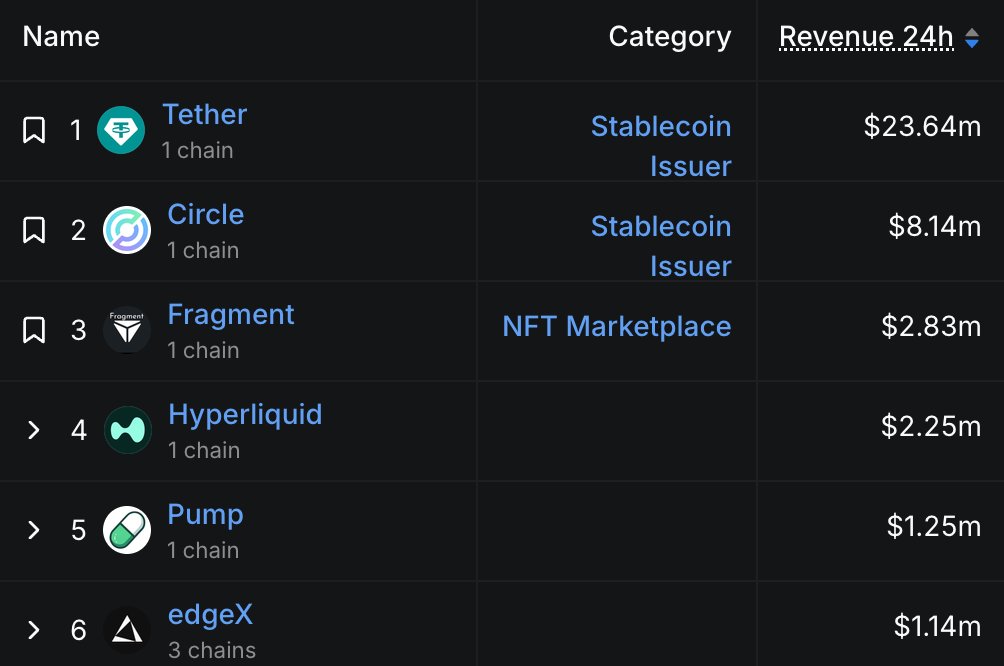The width and height of the screenshot is (1004, 666).
Task: Click the Circle logo icon
Action: tap(127, 230)
